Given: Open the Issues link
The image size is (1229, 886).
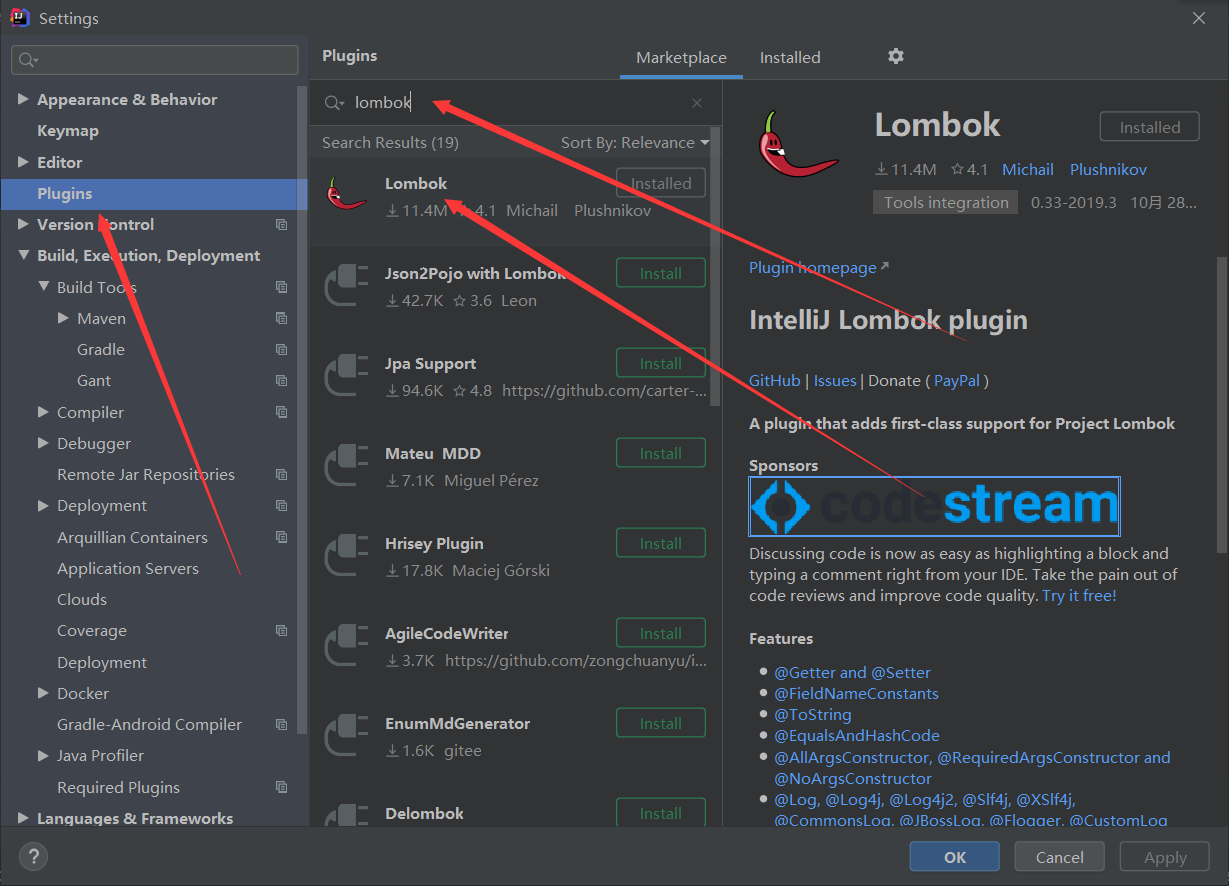Looking at the screenshot, I should pyautogui.click(x=835, y=380).
